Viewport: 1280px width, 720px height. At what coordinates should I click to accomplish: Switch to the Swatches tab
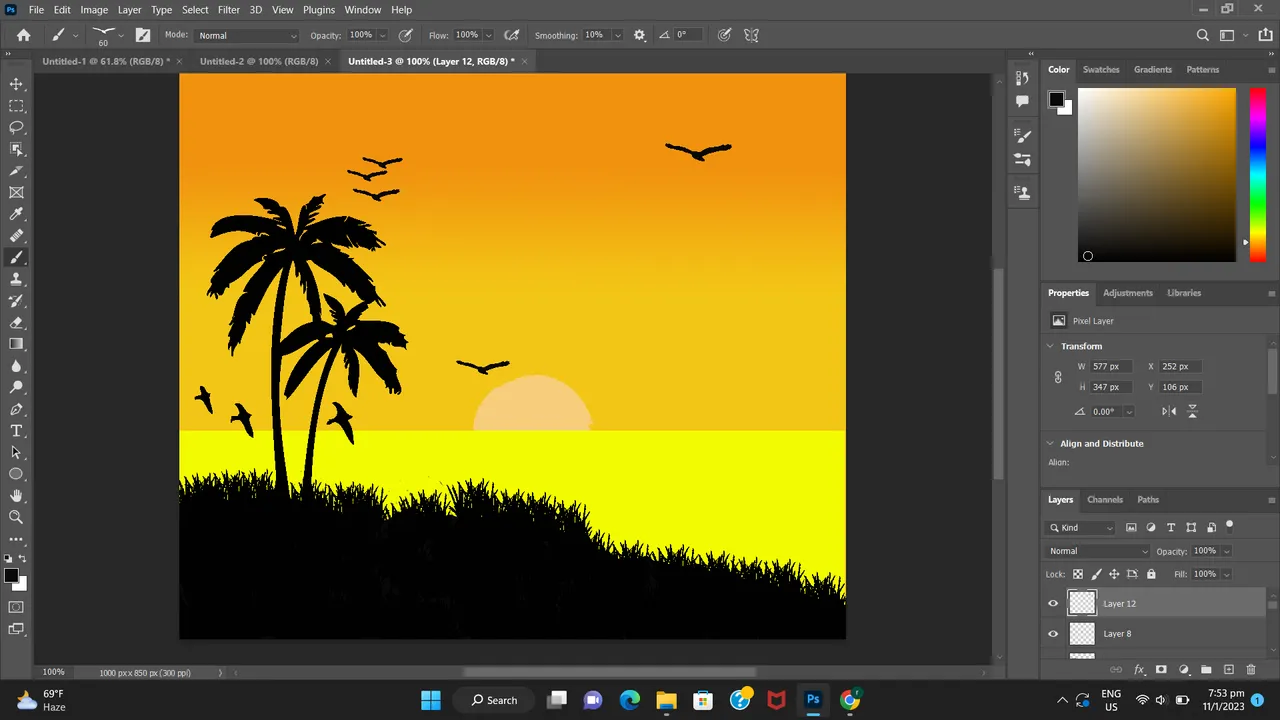point(1101,70)
